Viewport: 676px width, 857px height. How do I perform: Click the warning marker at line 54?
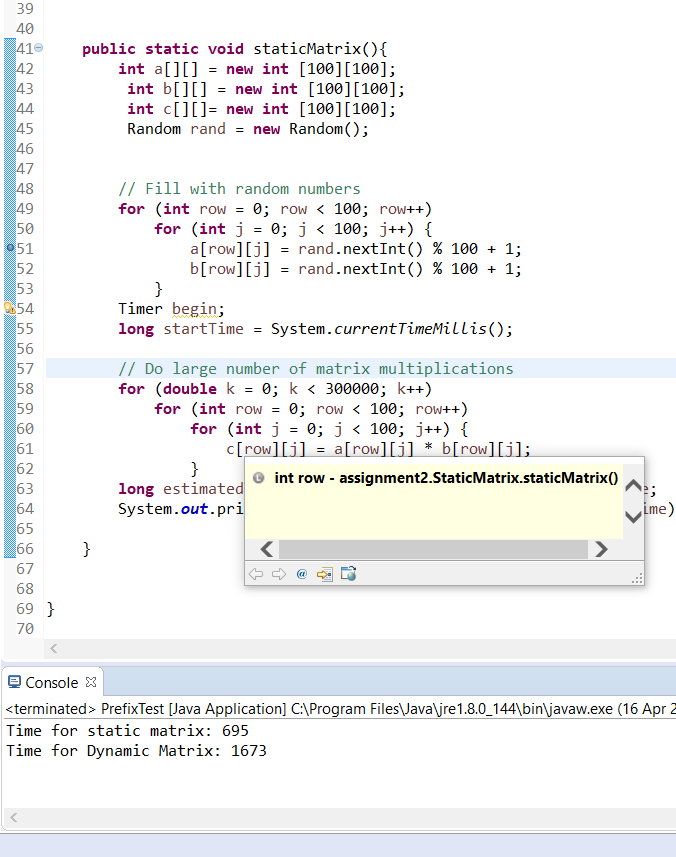click(10, 308)
